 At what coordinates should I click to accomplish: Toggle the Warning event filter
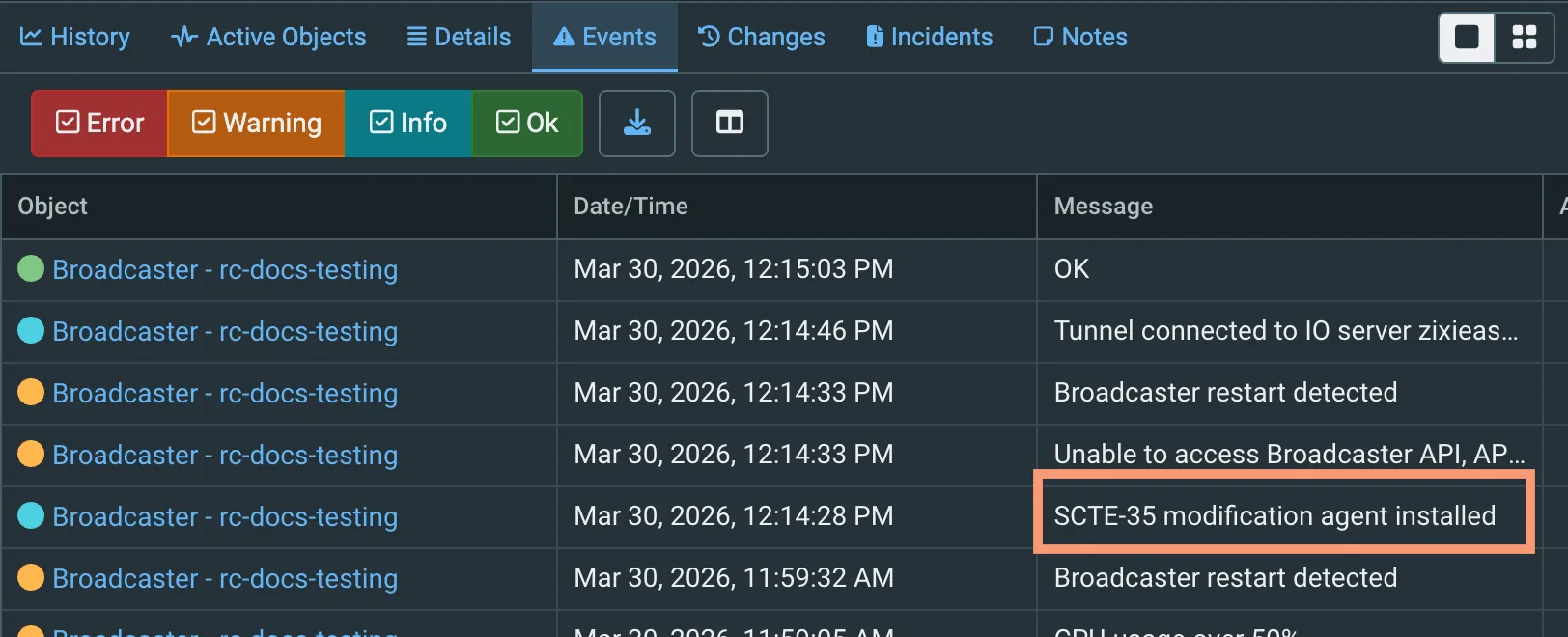click(x=256, y=123)
